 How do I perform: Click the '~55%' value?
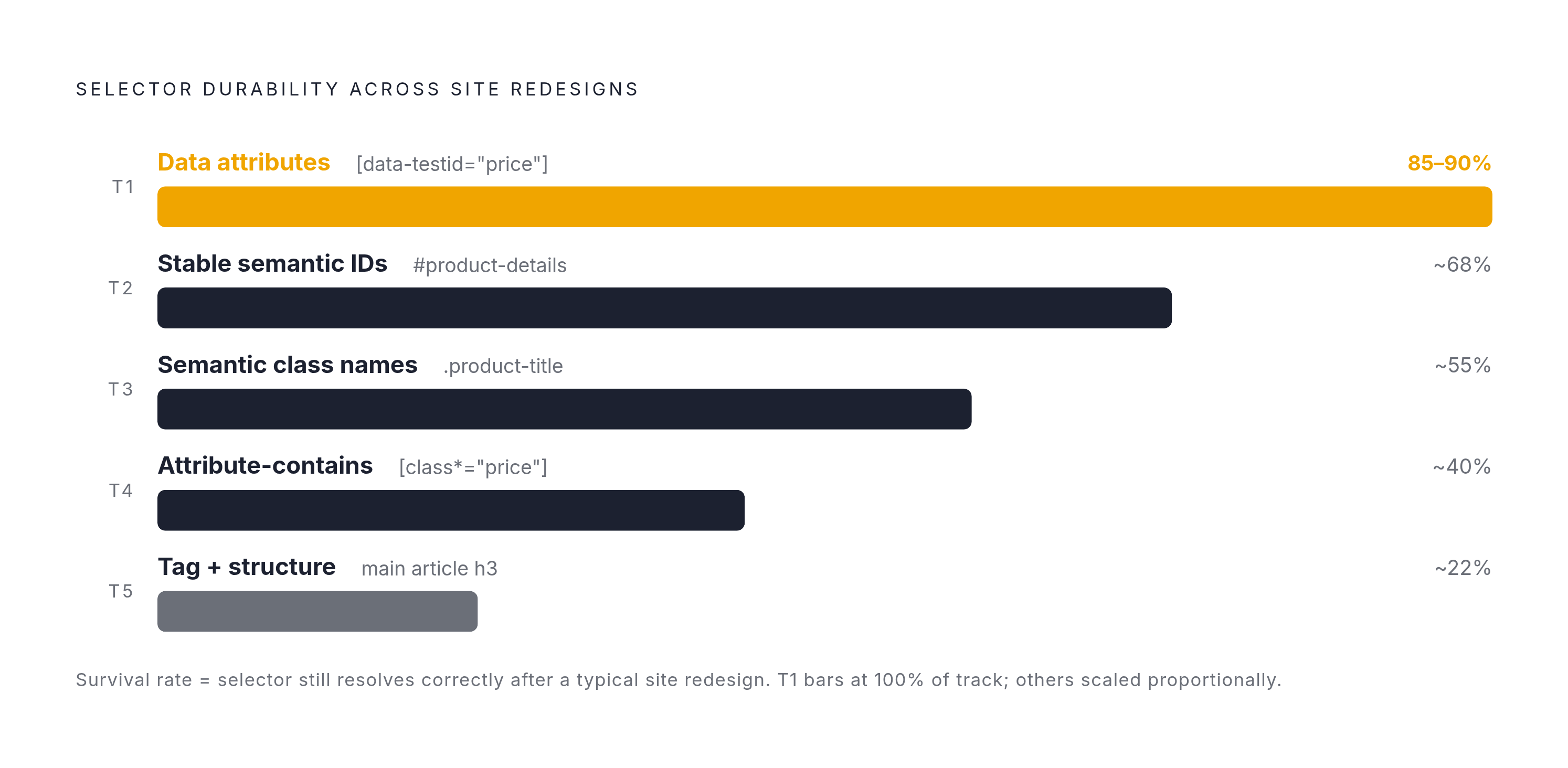tap(1463, 366)
